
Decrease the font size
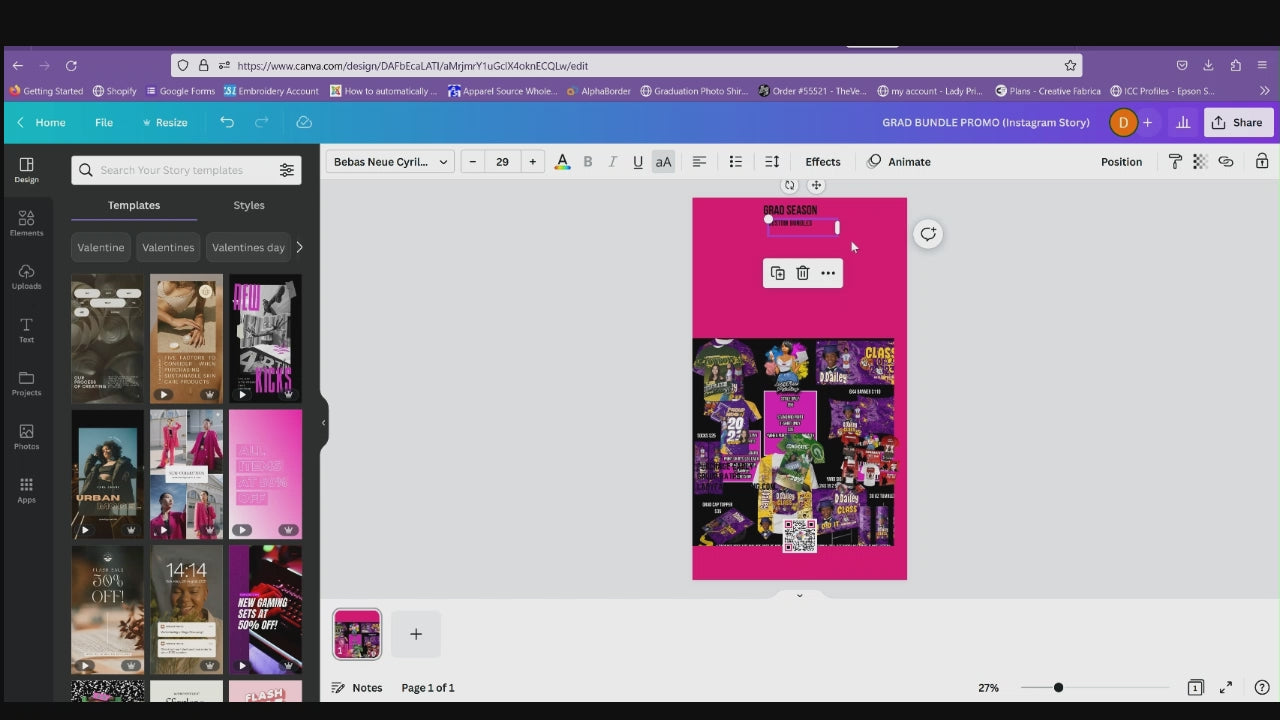tap(473, 162)
